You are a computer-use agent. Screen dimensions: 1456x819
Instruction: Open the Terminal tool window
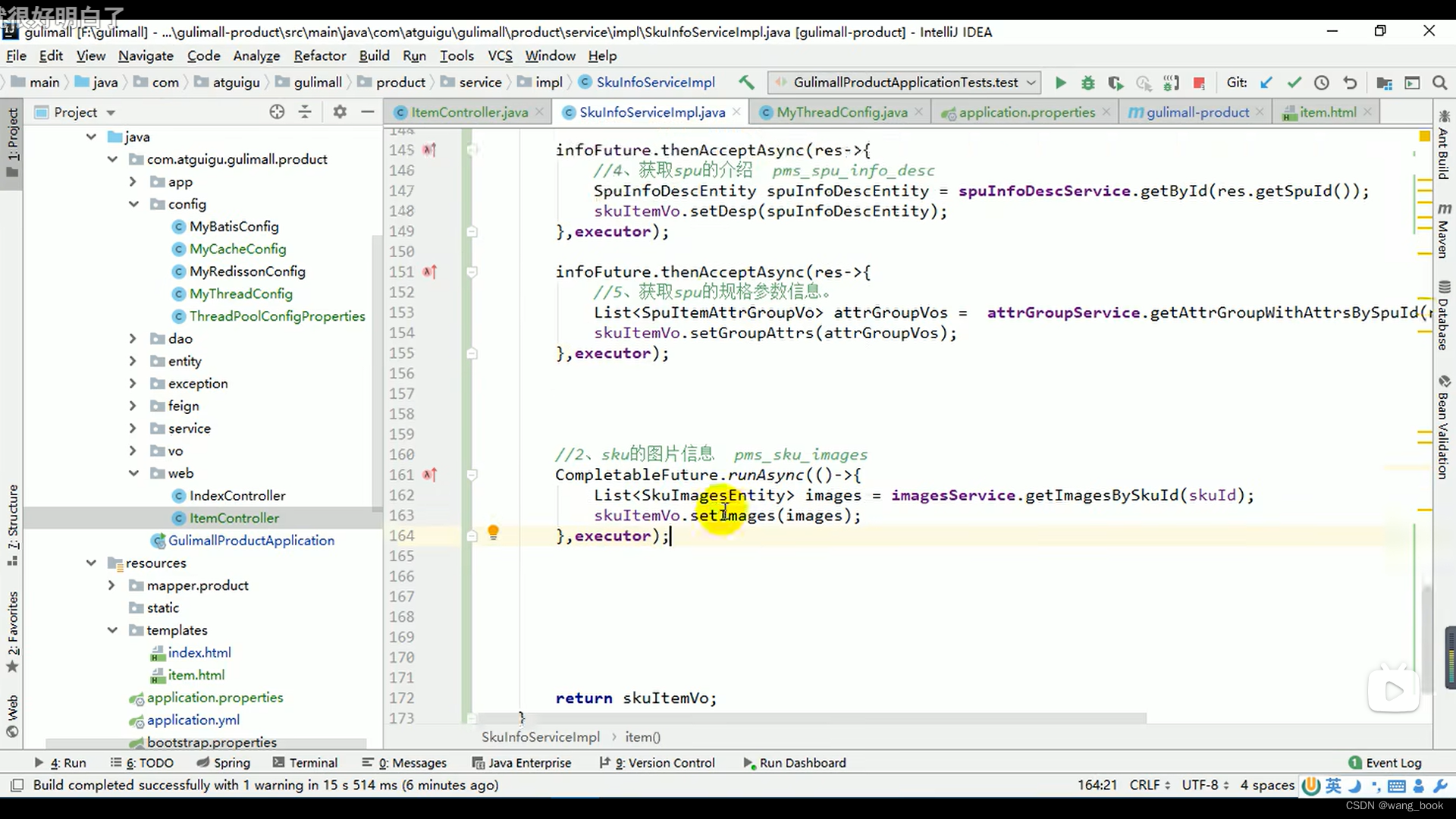click(x=305, y=763)
